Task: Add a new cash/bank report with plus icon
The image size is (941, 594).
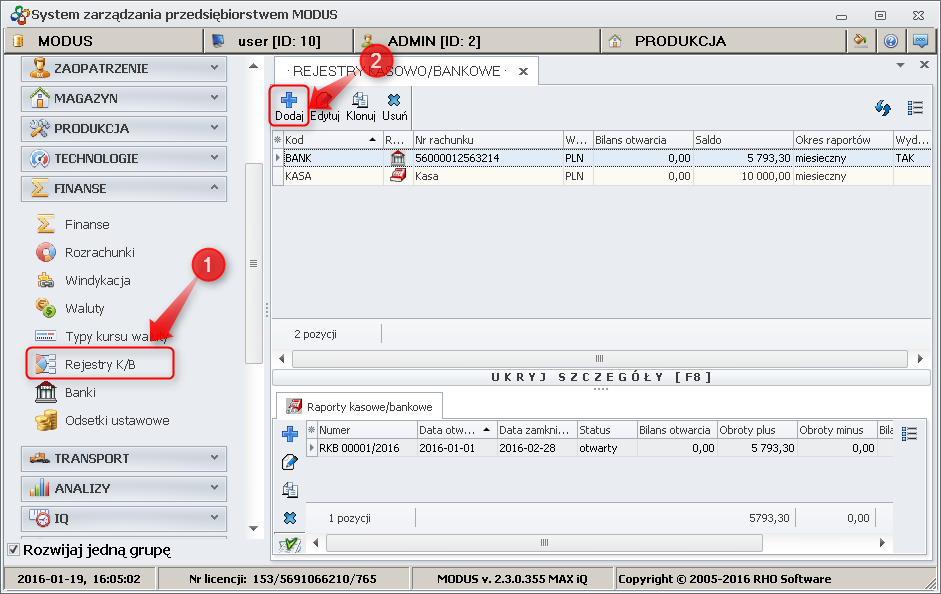Action: click(290, 434)
